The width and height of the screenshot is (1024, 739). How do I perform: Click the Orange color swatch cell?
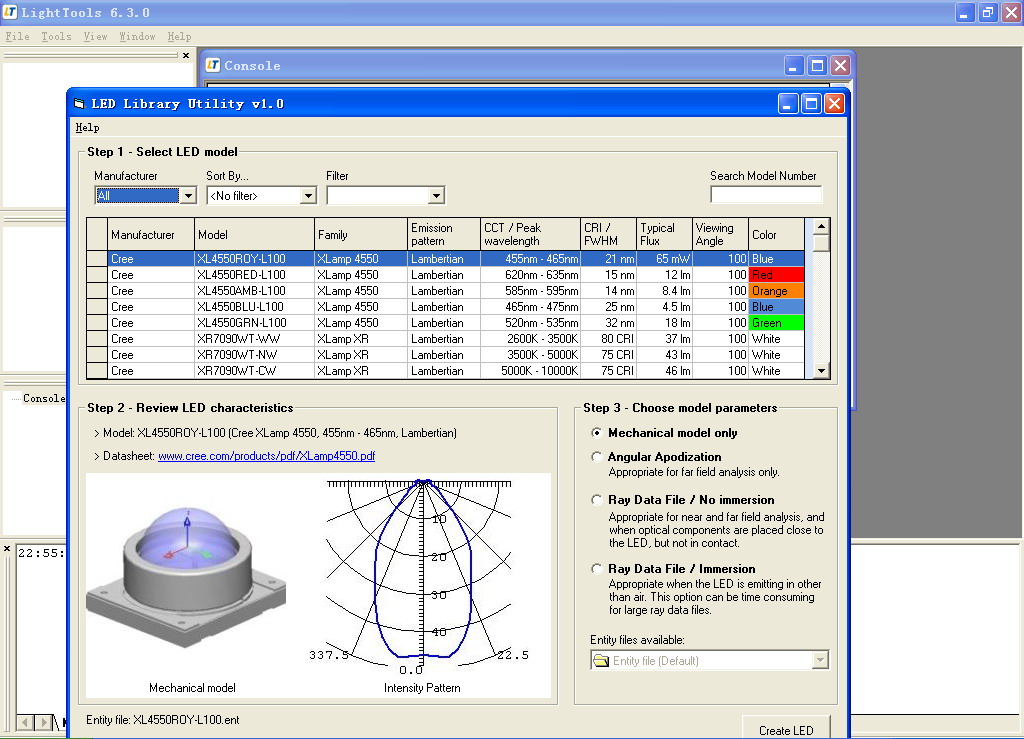(x=776, y=291)
